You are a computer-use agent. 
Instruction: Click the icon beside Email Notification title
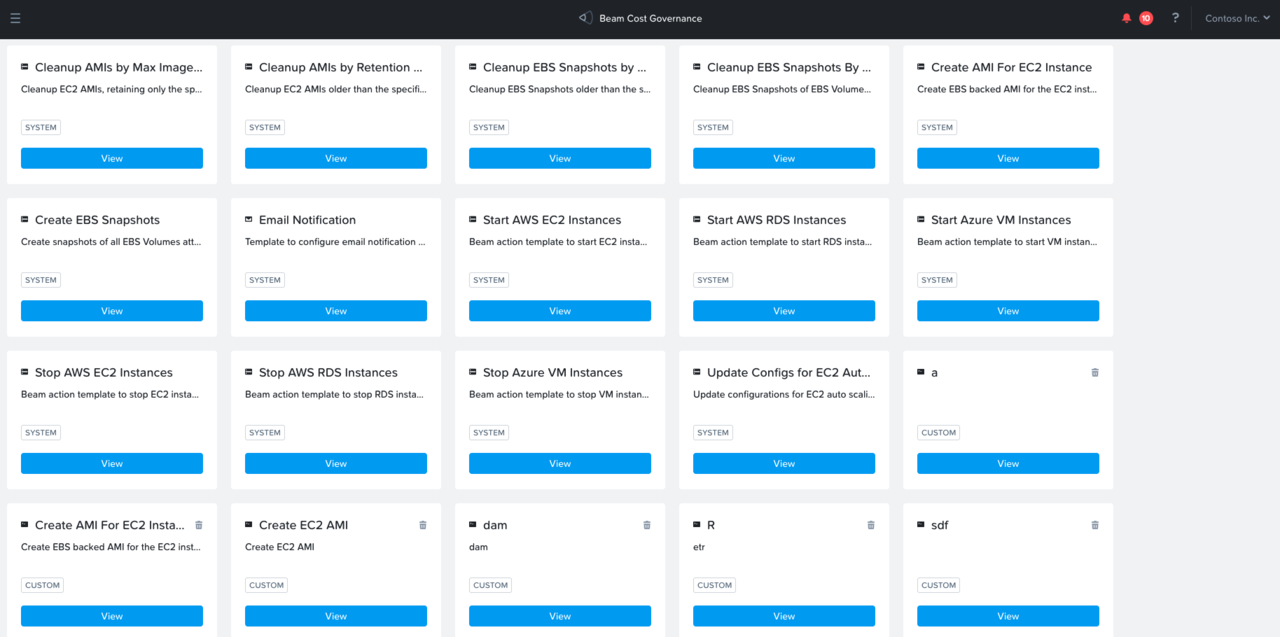249,219
